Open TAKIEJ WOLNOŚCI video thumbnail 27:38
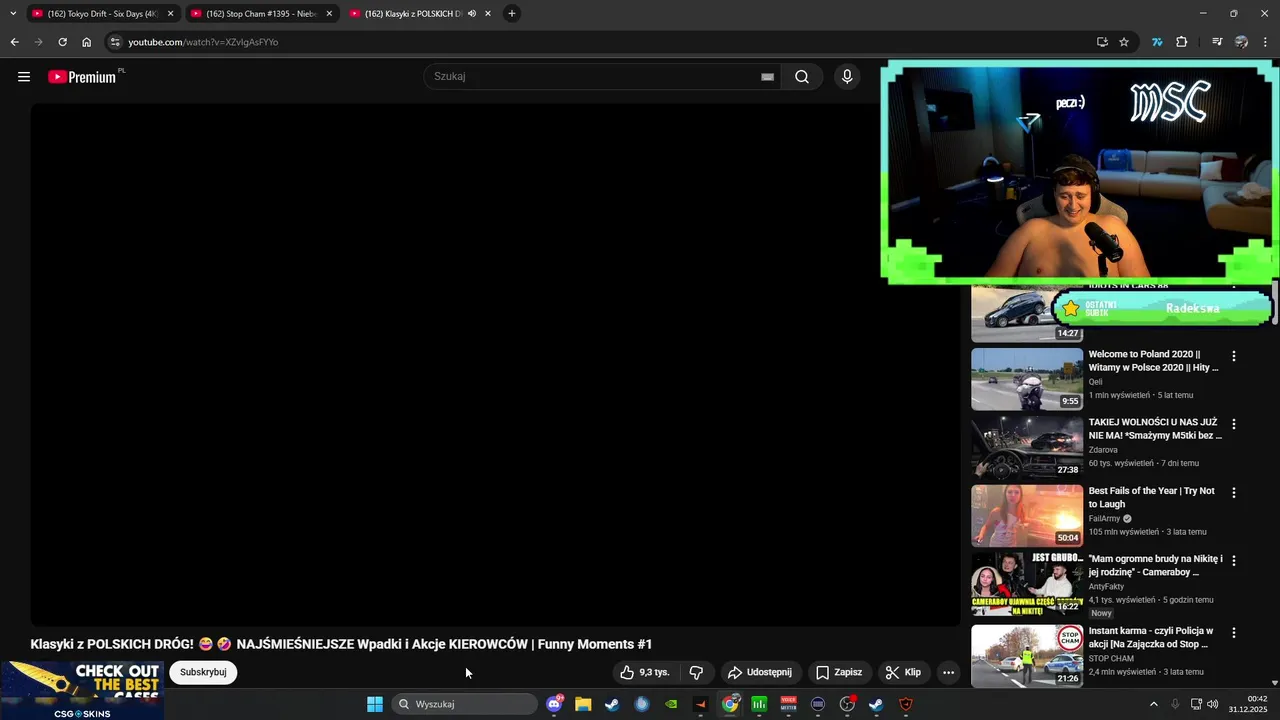Image resolution: width=1280 pixels, height=720 pixels. tap(1027, 448)
